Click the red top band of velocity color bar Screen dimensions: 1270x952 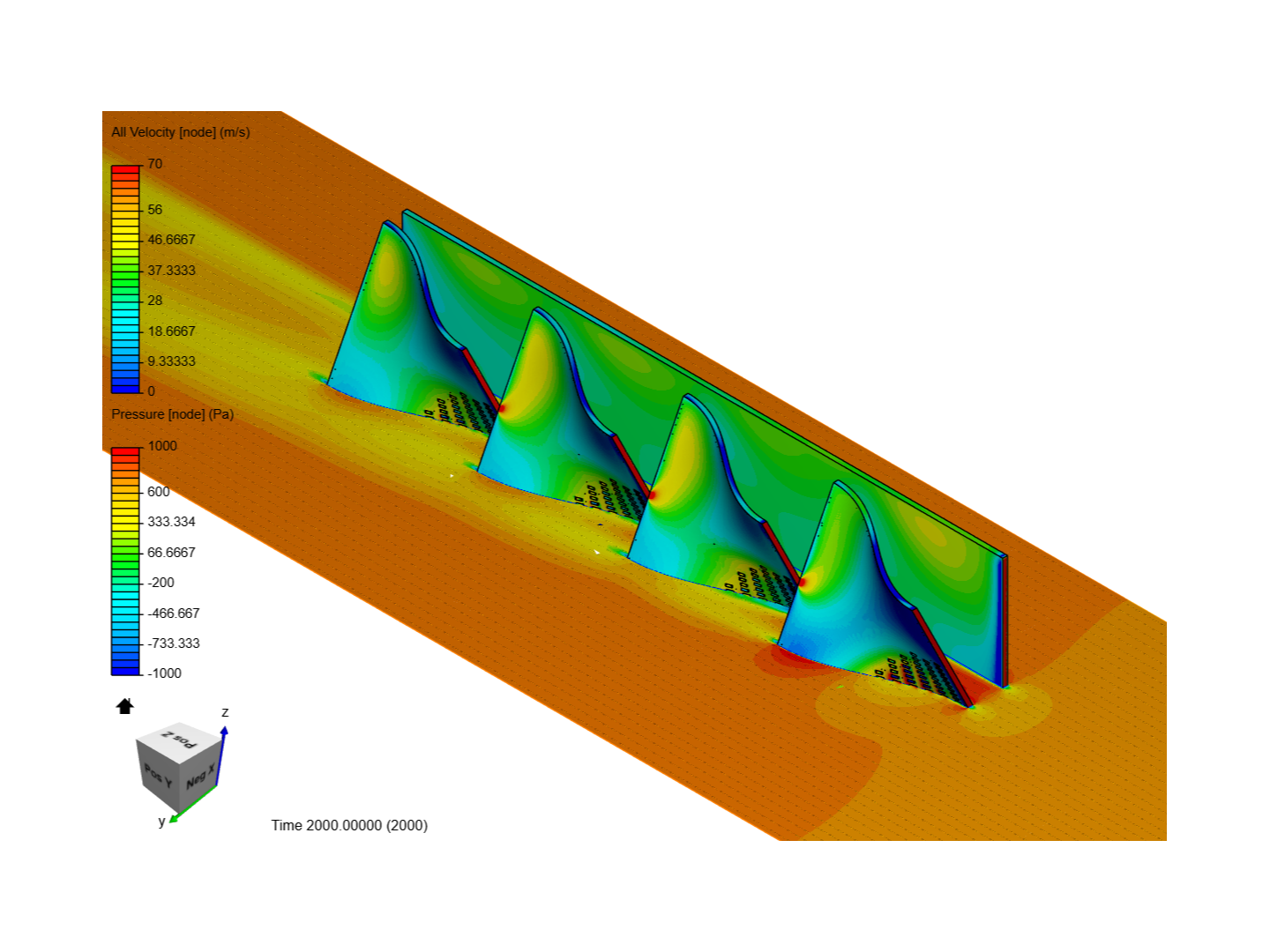pyautogui.click(x=125, y=169)
